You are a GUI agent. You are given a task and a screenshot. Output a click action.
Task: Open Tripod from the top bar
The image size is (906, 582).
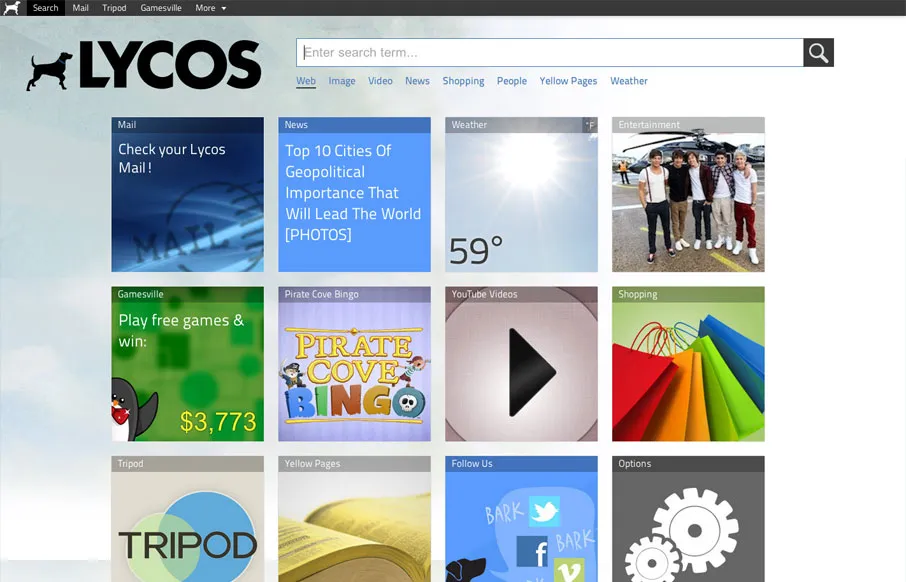[x=114, y=8]
